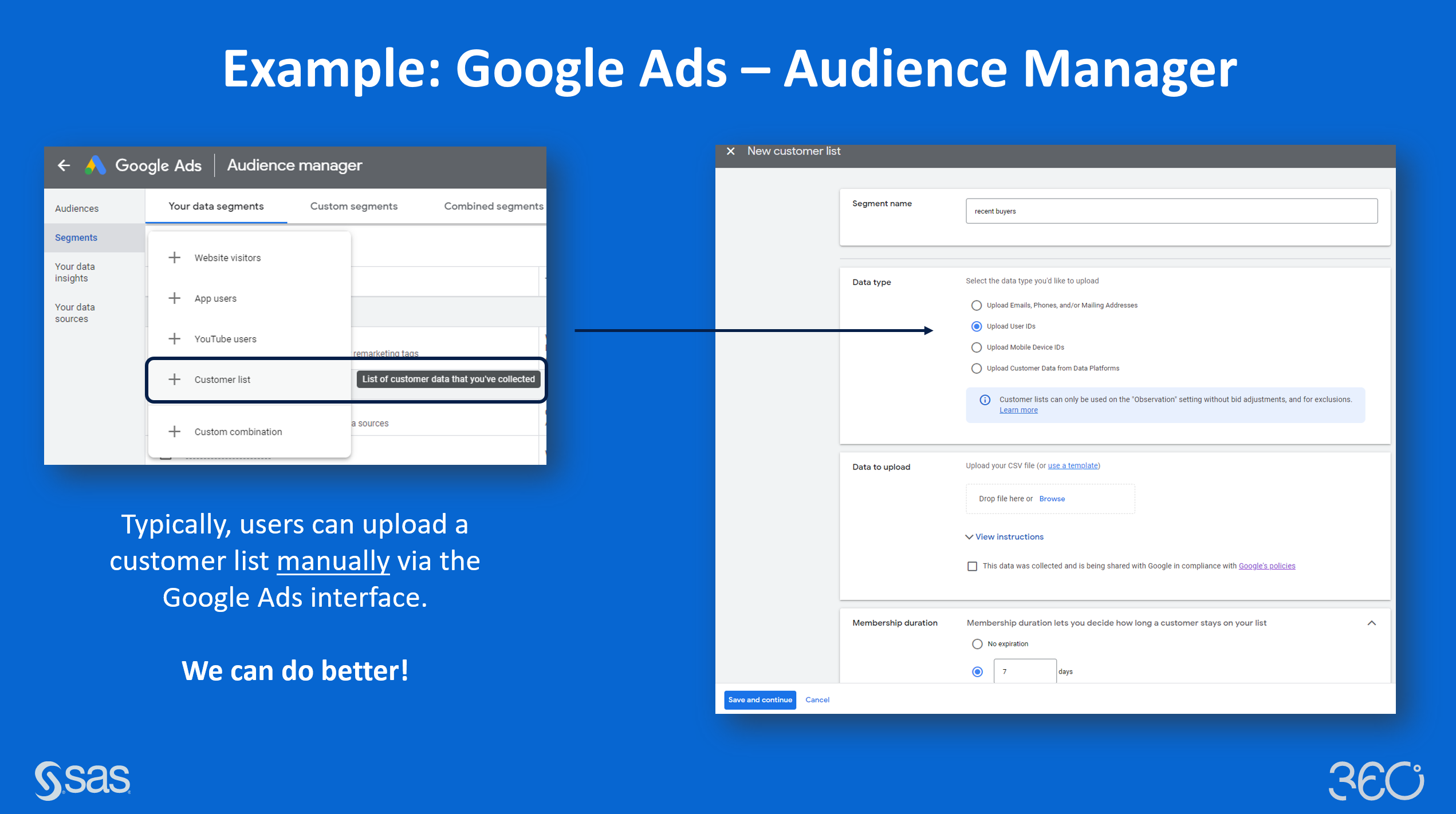This screenshot has height=814, width=1456.
Task: Select Upload Mobile Device IDs option
Action: point(977,347)
